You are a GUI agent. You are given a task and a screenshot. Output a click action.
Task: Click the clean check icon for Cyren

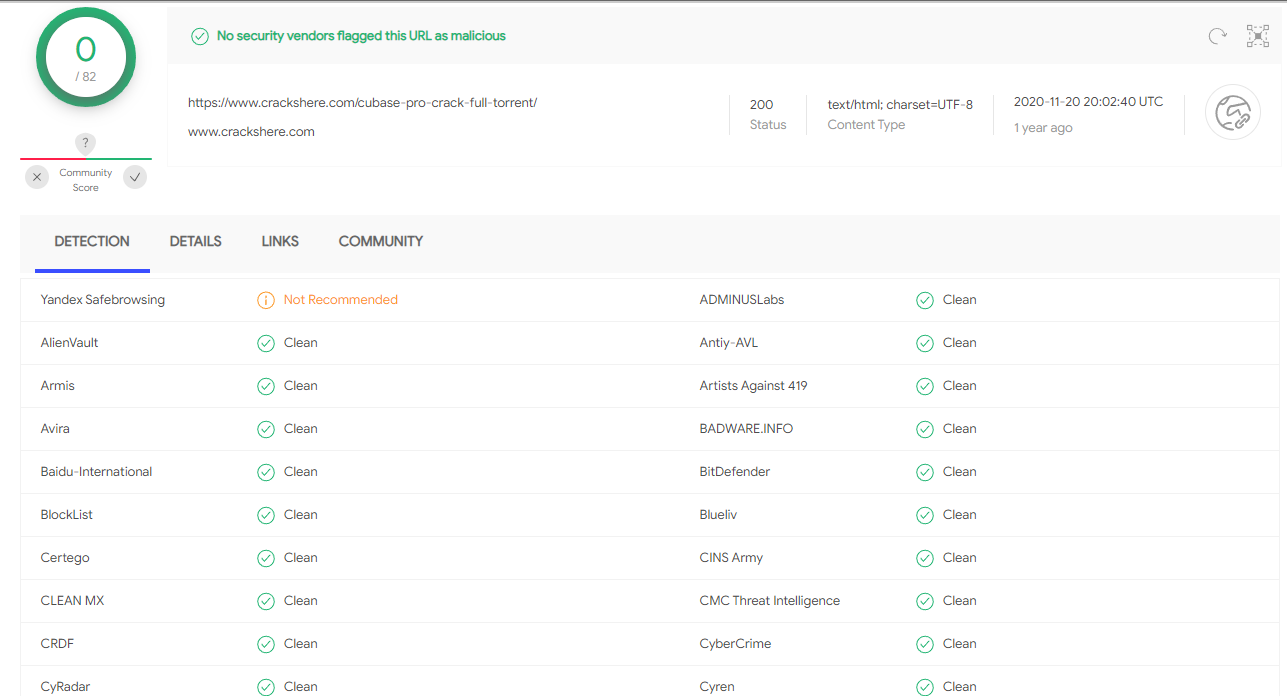point(925,687)
